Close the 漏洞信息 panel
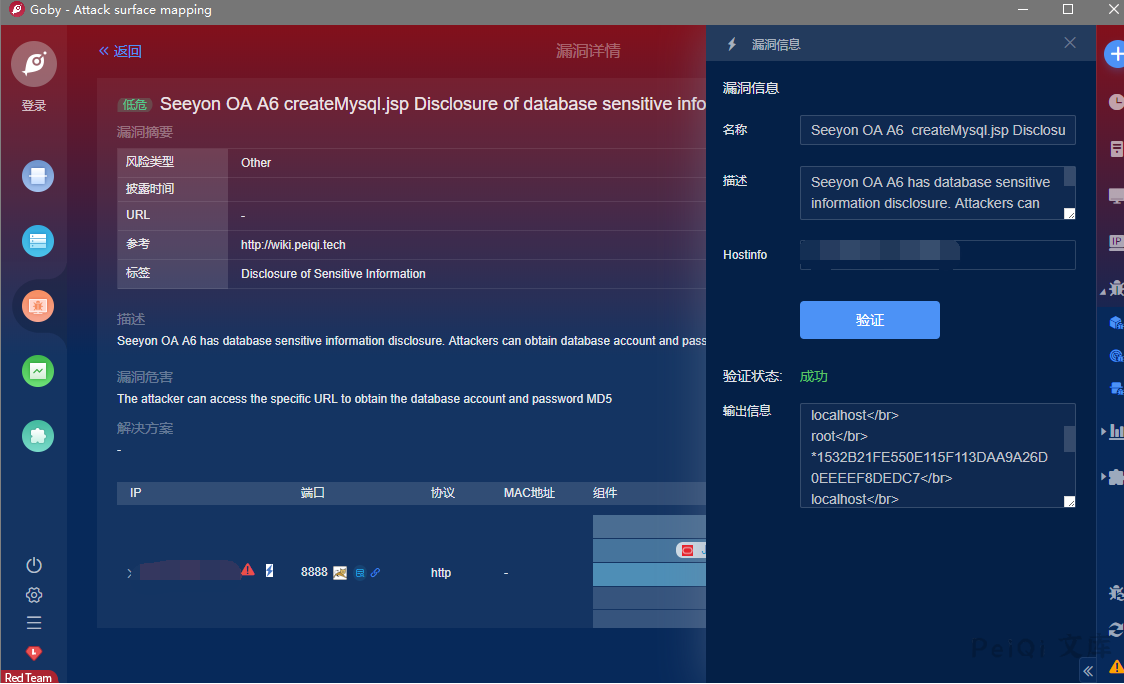Image resolution: width=1124 pixels, height=684 pixels. (x=1070, y=43)
